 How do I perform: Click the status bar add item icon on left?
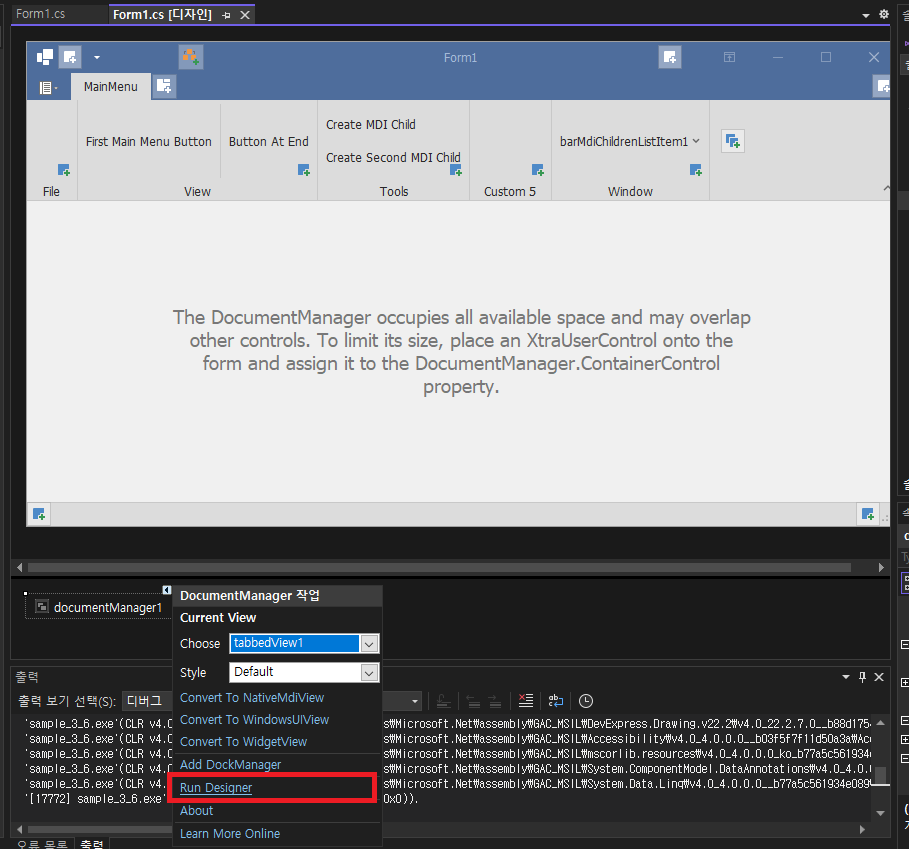39,514
